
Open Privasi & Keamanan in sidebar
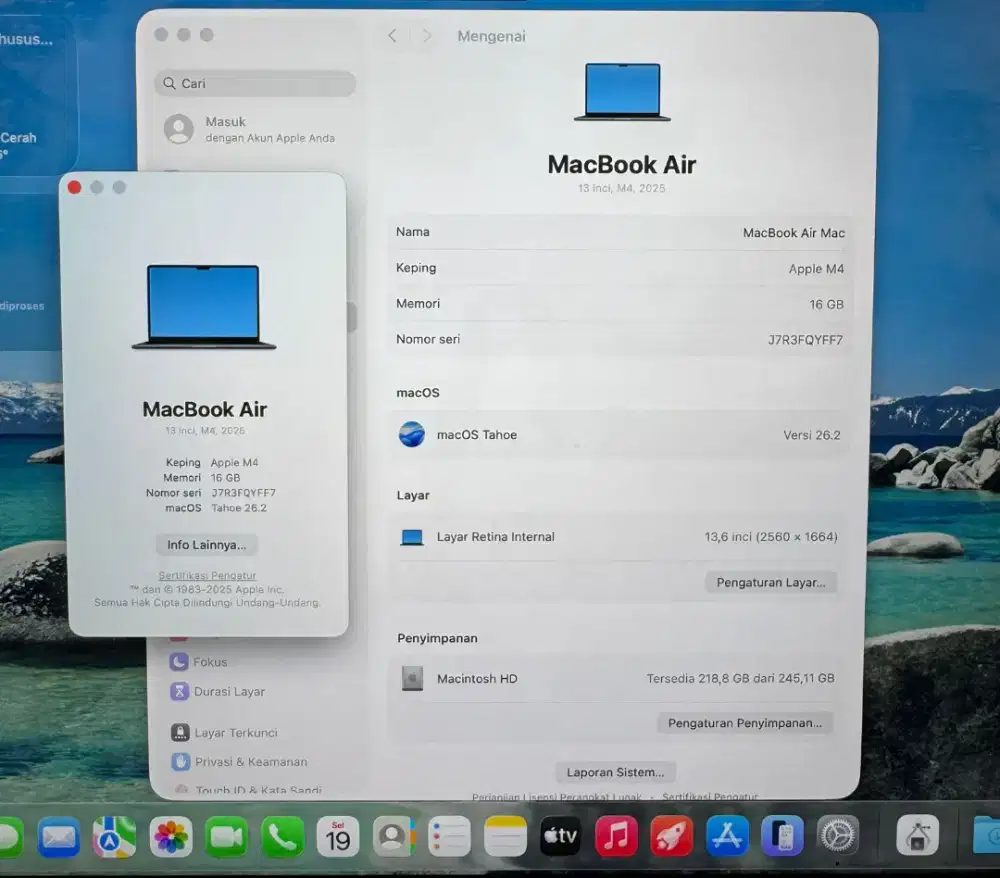239,762
